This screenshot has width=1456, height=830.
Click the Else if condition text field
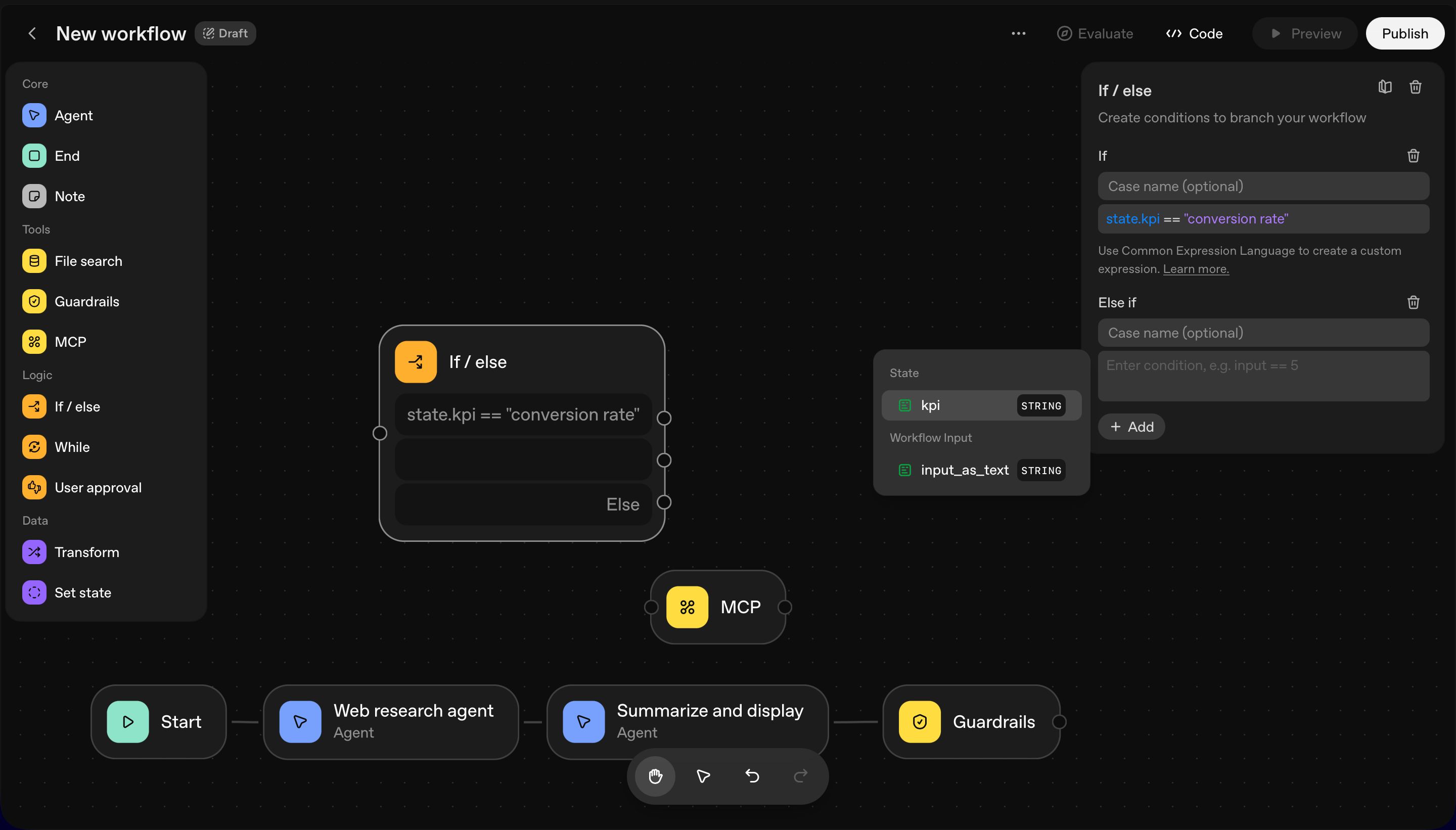tap(1263, 376)
